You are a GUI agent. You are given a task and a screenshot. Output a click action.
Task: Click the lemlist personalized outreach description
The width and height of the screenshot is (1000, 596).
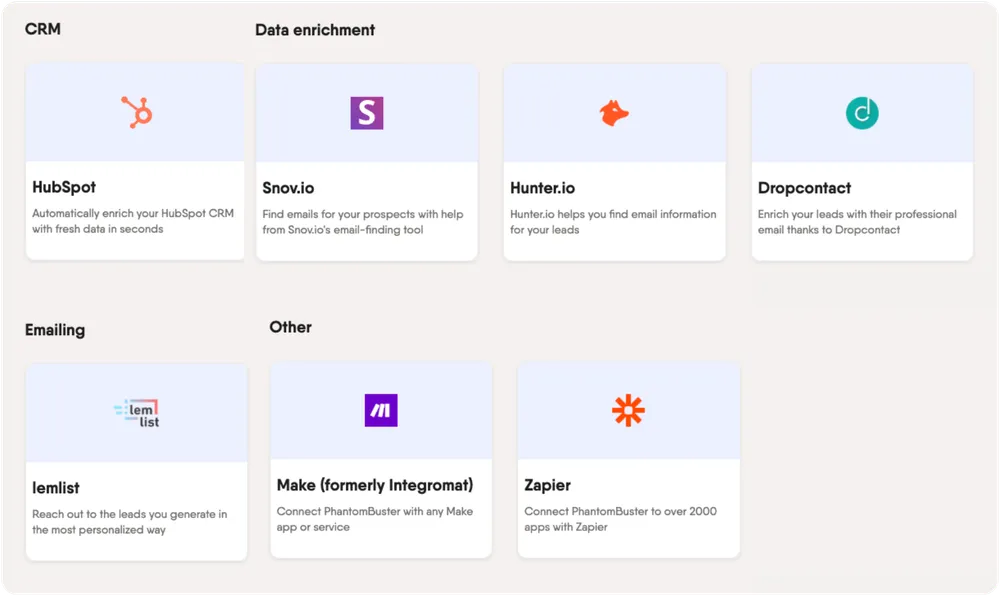coord(129,522)
